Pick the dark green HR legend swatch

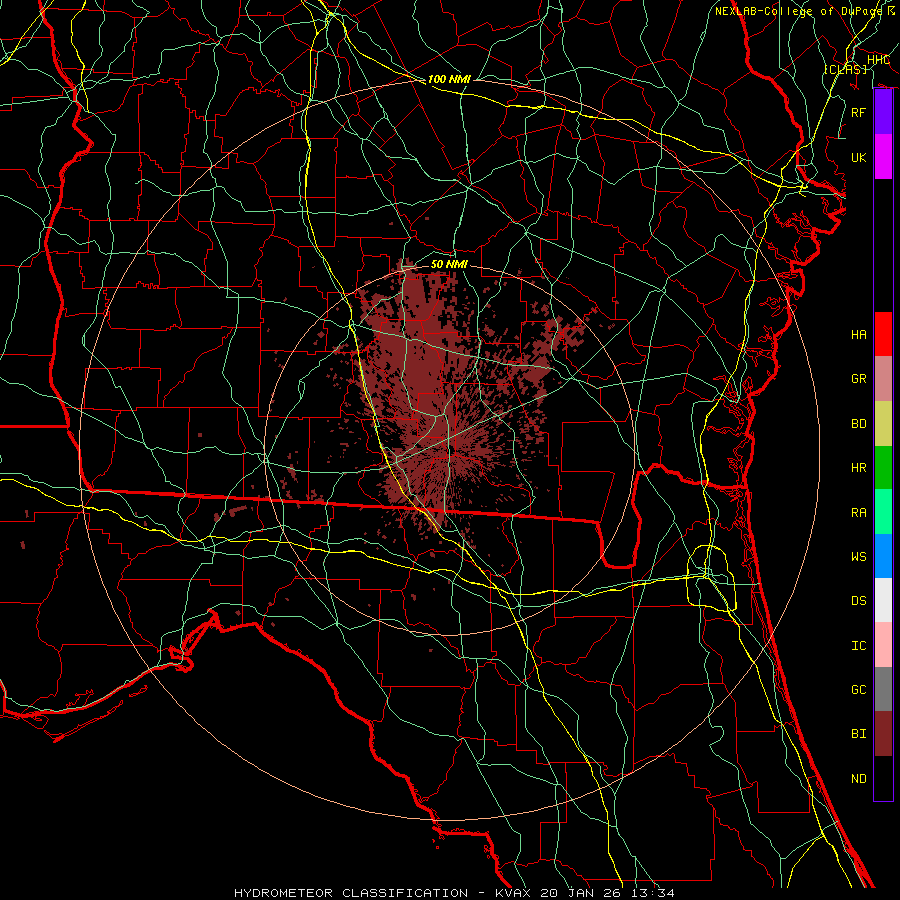pos(883,467)
